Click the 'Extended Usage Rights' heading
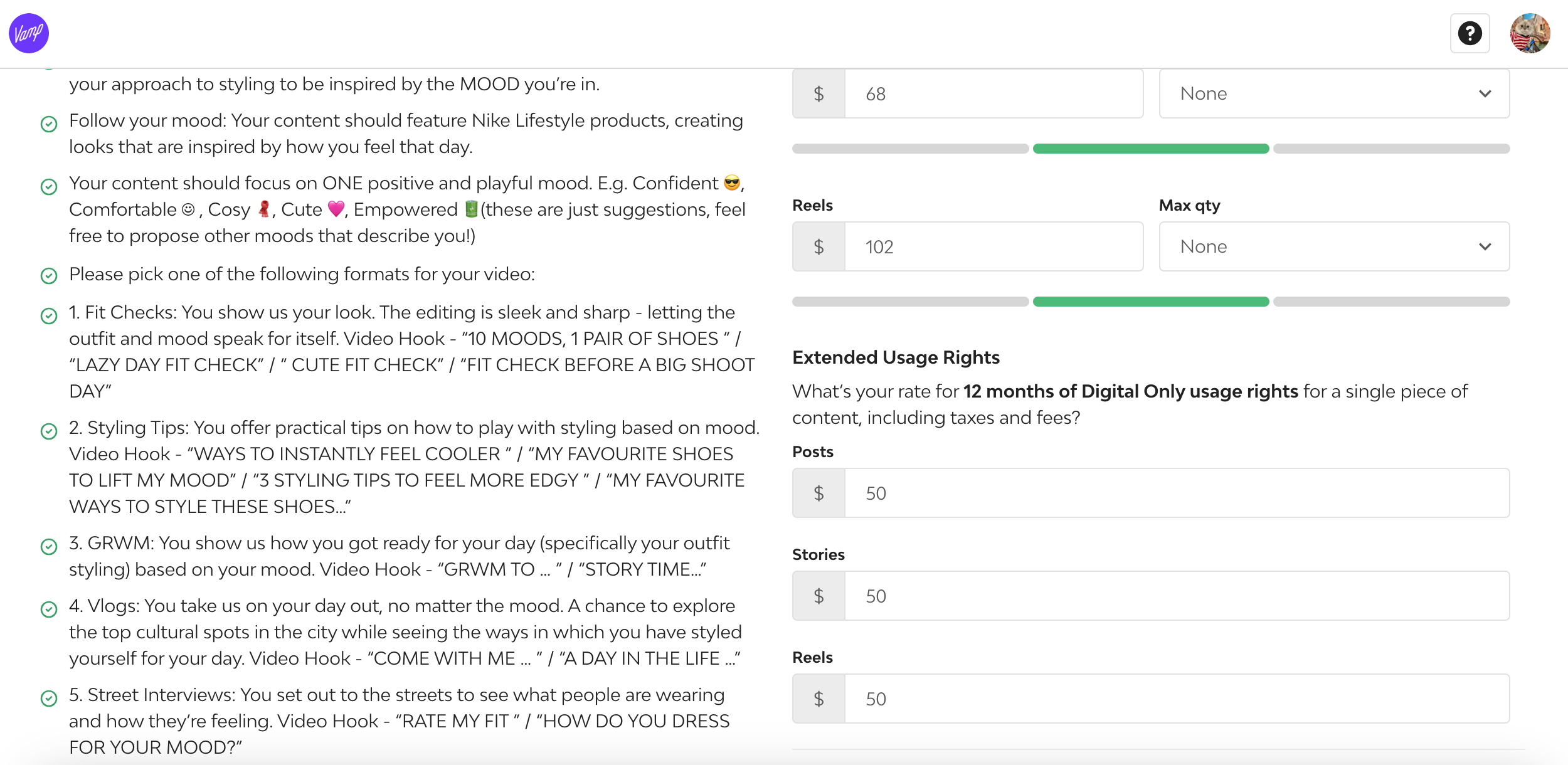 tap(896, 357)
